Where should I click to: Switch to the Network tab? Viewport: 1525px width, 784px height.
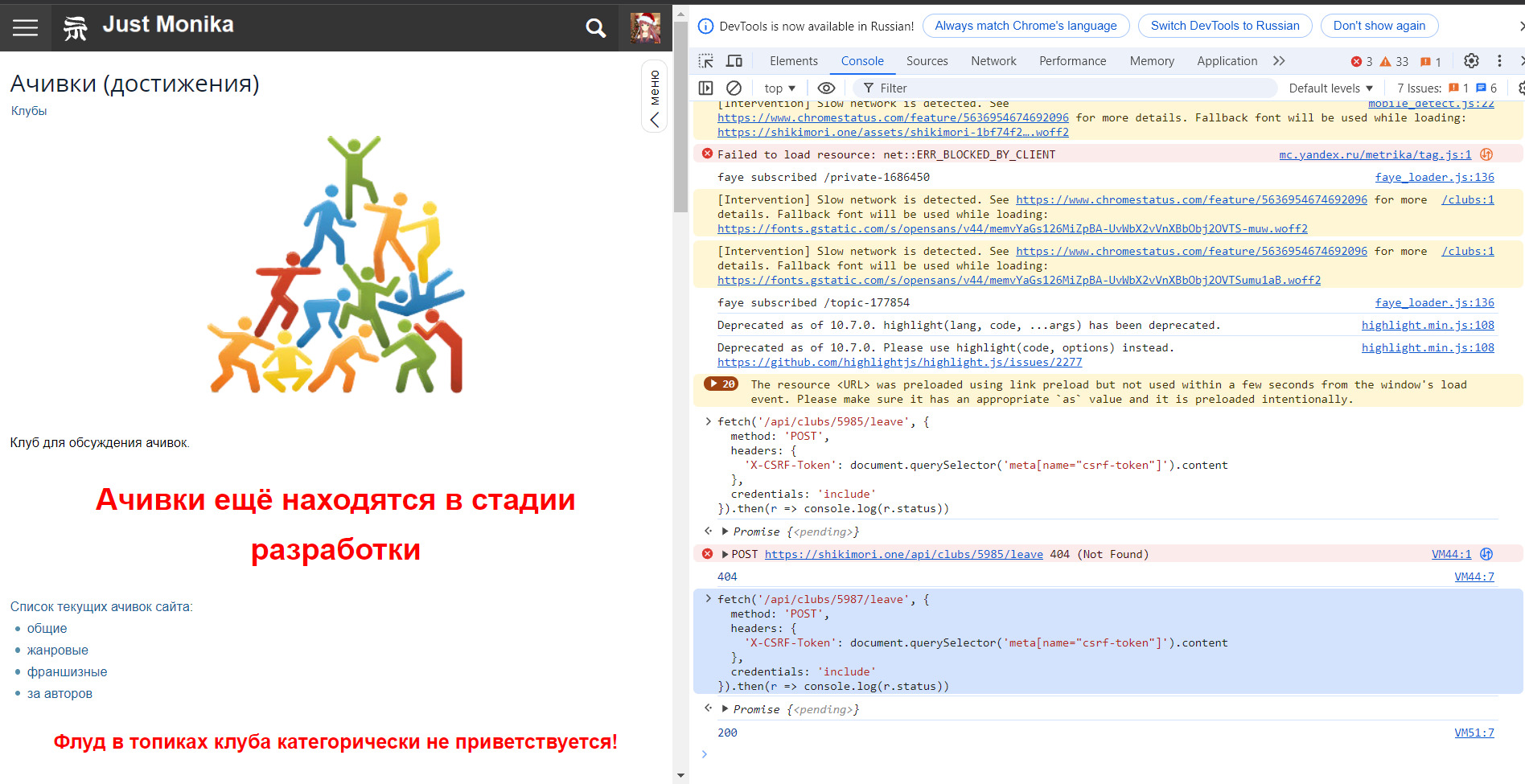pos(993,61)
